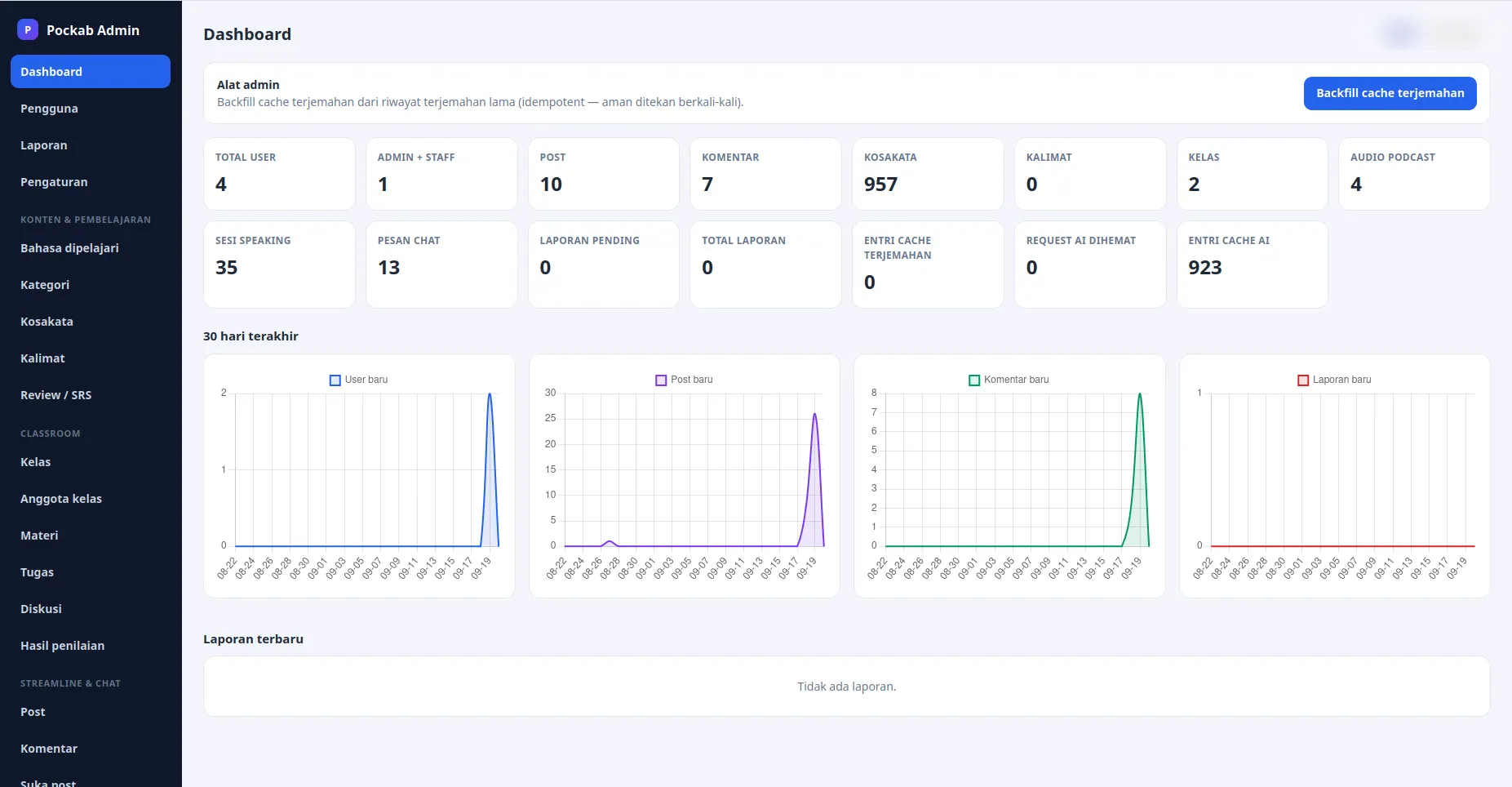Click the Total User stat card
Screen dimensions: 1512x787
pyautogui.click(x=279, y=174)
